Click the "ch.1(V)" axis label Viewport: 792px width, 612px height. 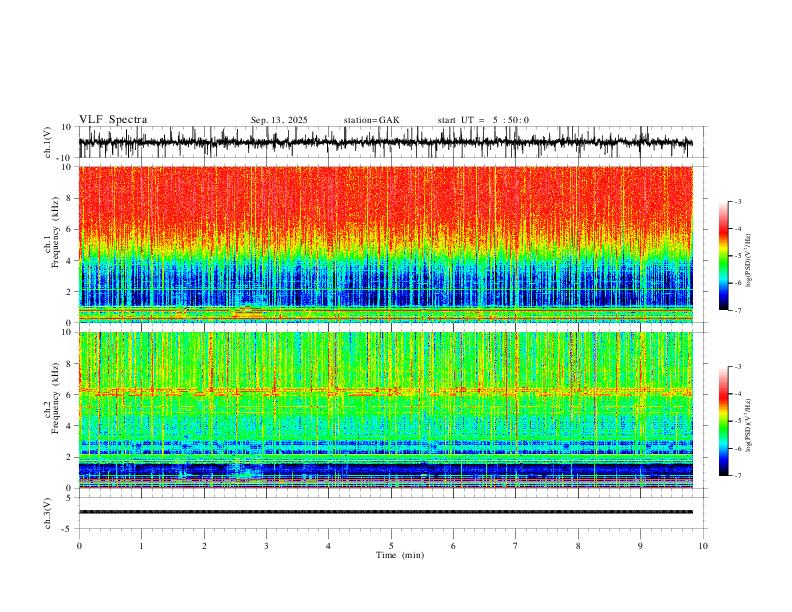[48, 142]
